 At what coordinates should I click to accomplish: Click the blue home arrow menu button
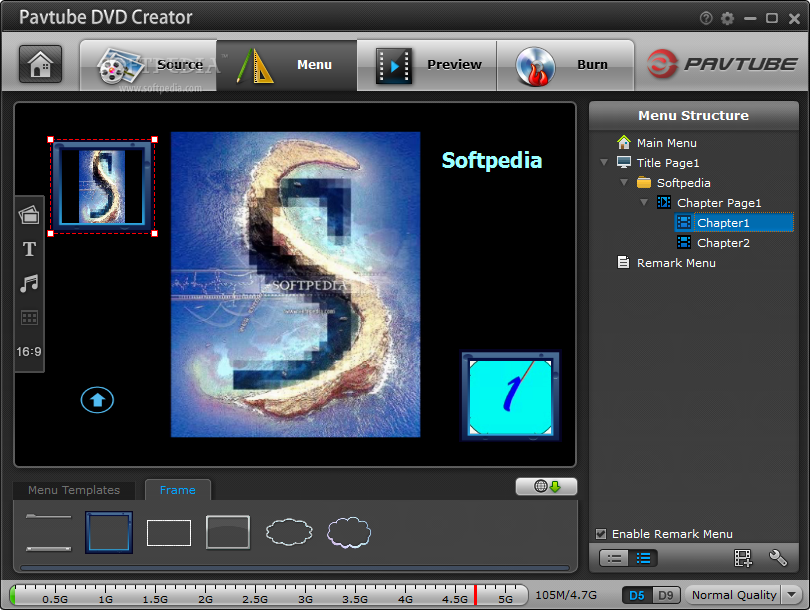[97, 400]
